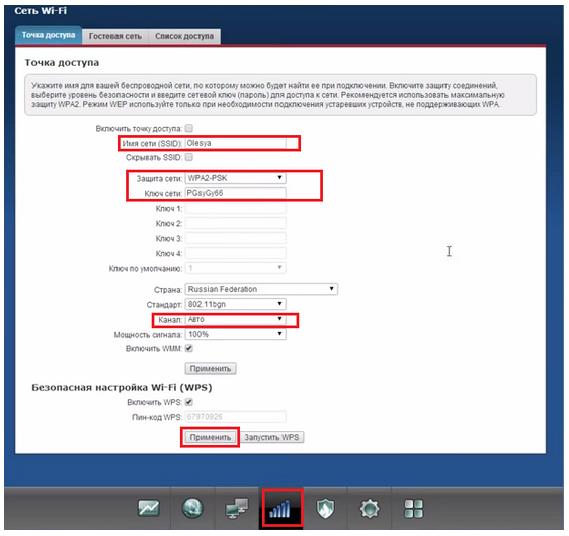Toggle the 'Скрывать SSID' checkbox

click(189, 157)
